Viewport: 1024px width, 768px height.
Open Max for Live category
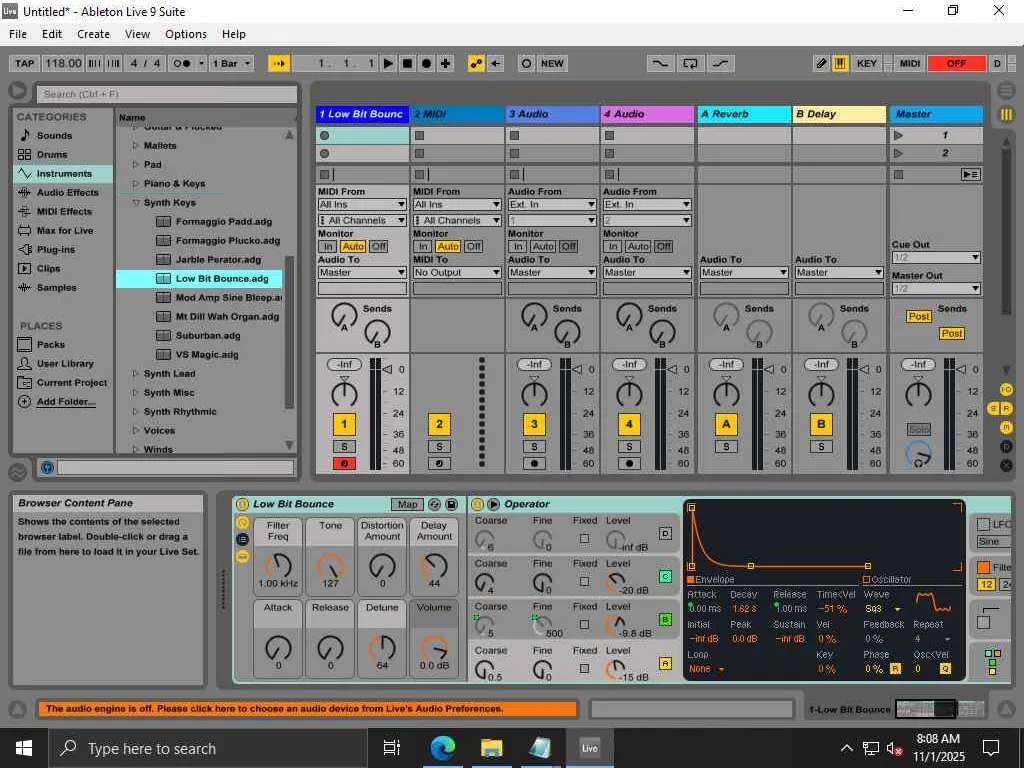point(65,231)
